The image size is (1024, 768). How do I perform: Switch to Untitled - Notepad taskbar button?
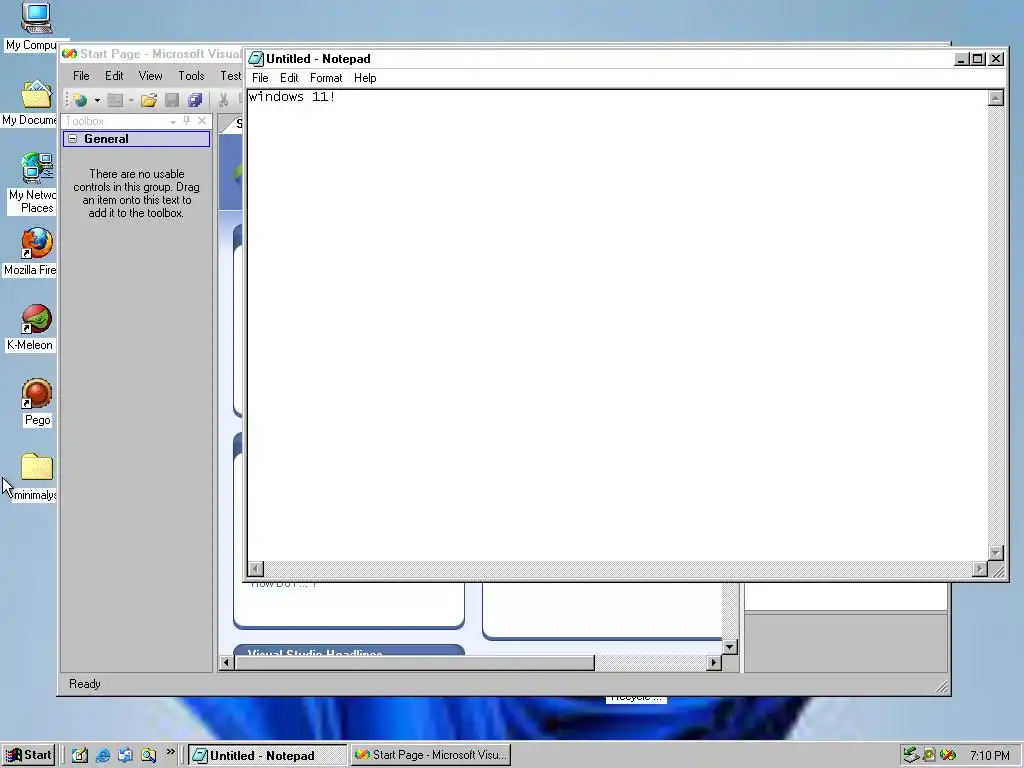pos(268,756)
